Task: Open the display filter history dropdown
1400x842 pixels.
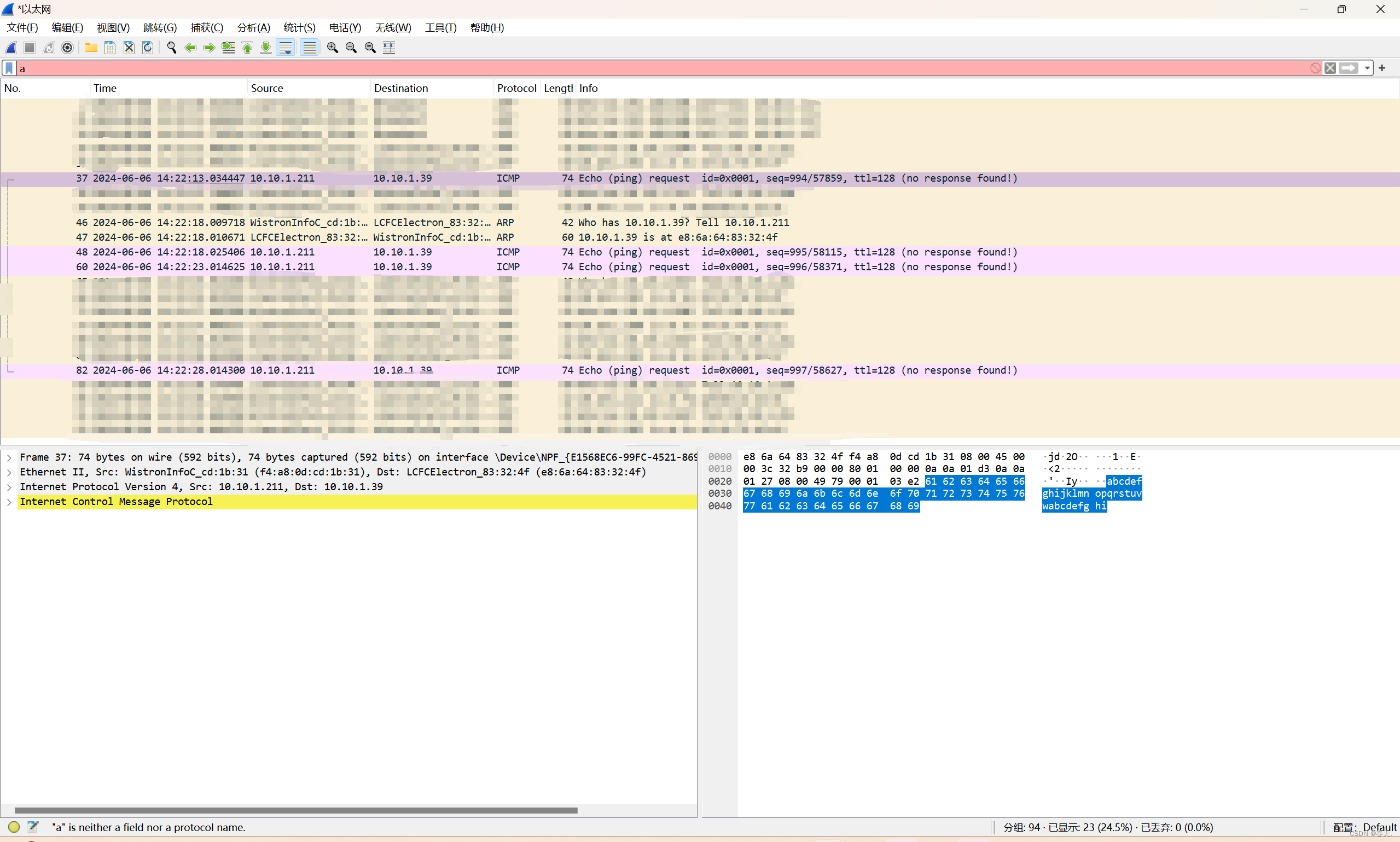Action: [x=1368, y=68]
